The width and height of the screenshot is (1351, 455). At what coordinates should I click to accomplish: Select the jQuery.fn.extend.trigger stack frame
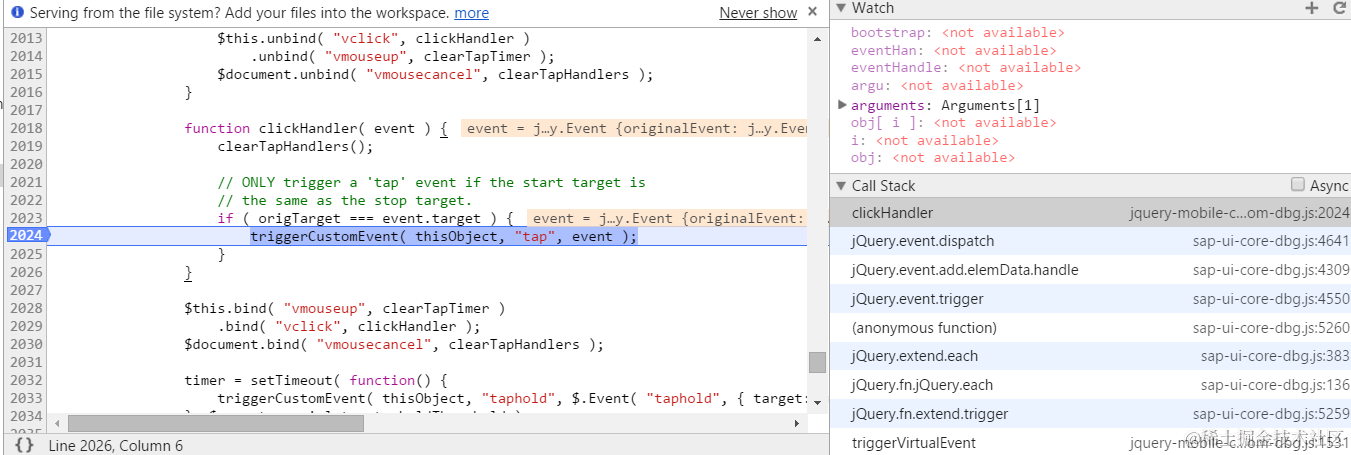(x=1090, y=414)
